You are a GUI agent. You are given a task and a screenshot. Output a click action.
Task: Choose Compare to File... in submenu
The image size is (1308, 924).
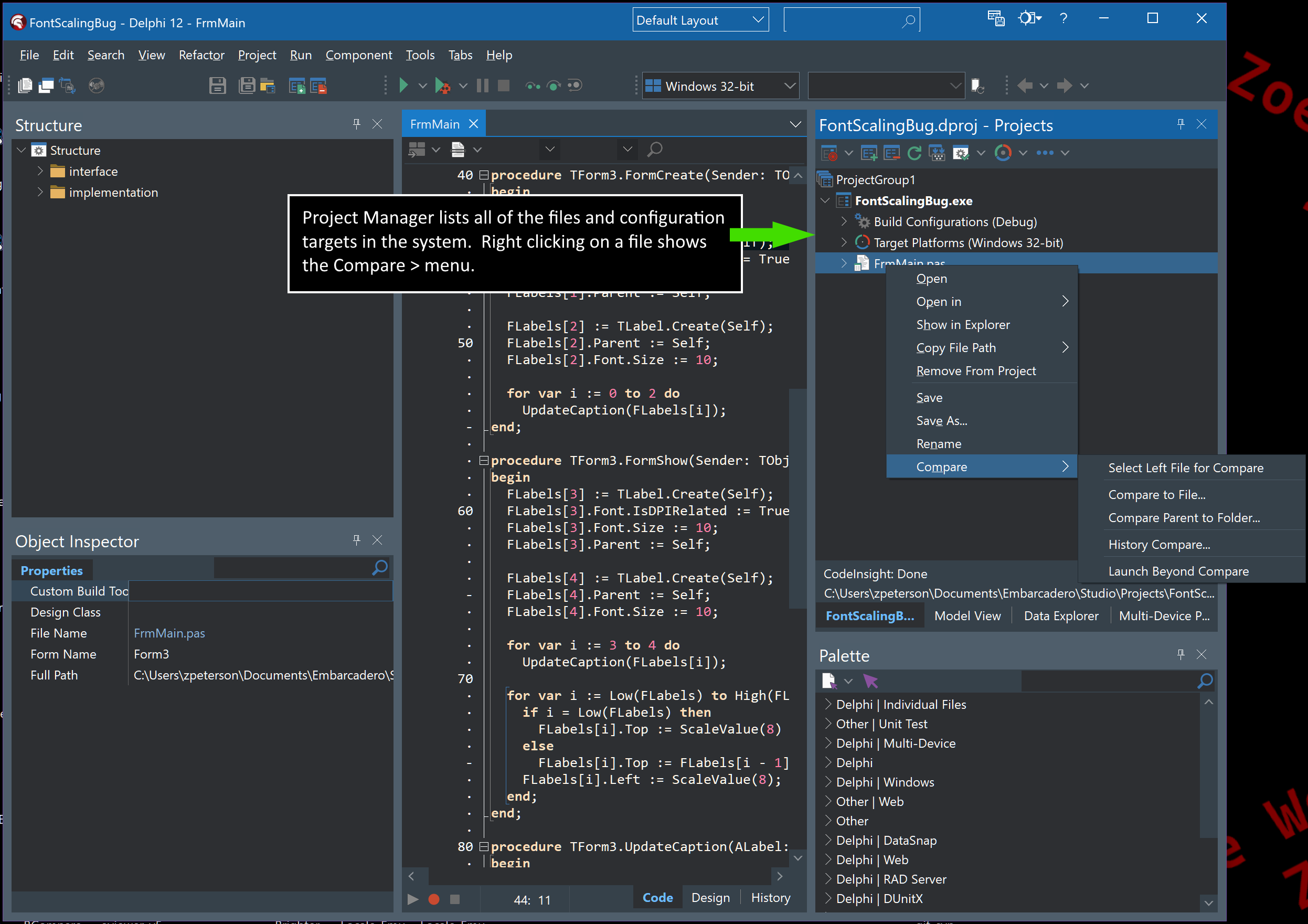click(x=1156, y=494)
